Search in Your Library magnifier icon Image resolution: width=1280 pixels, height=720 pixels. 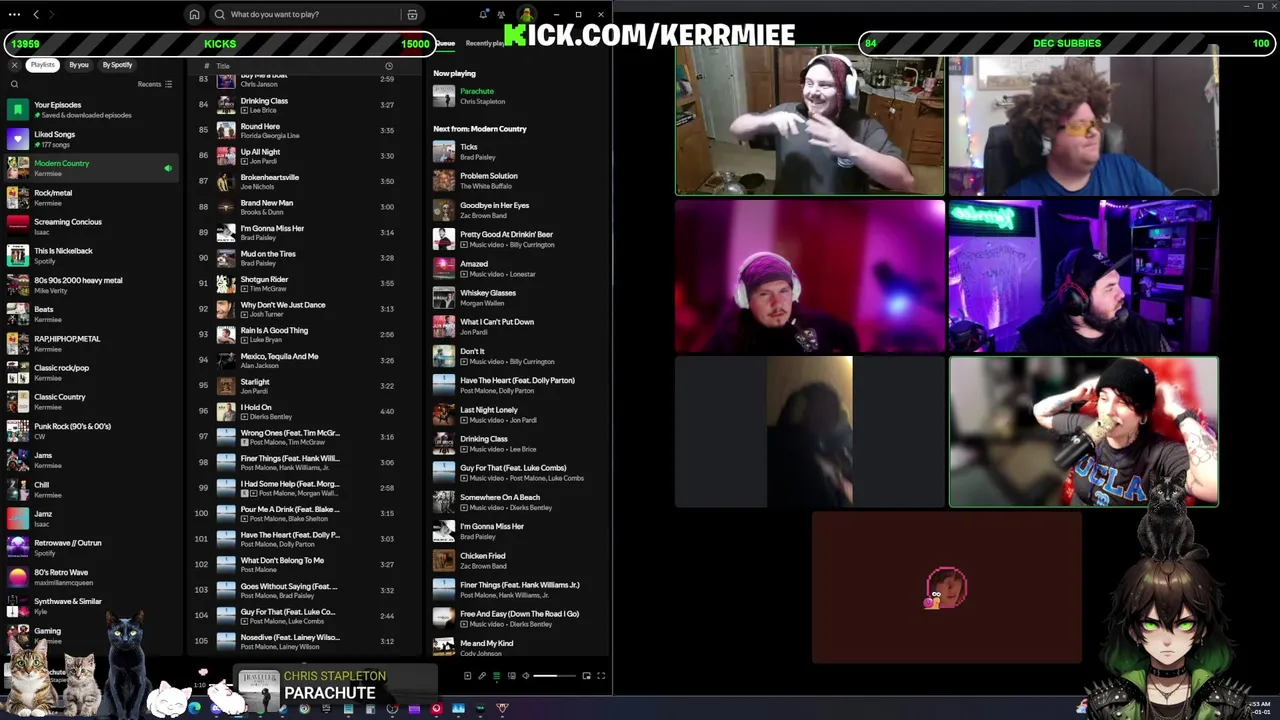point(14,84)
